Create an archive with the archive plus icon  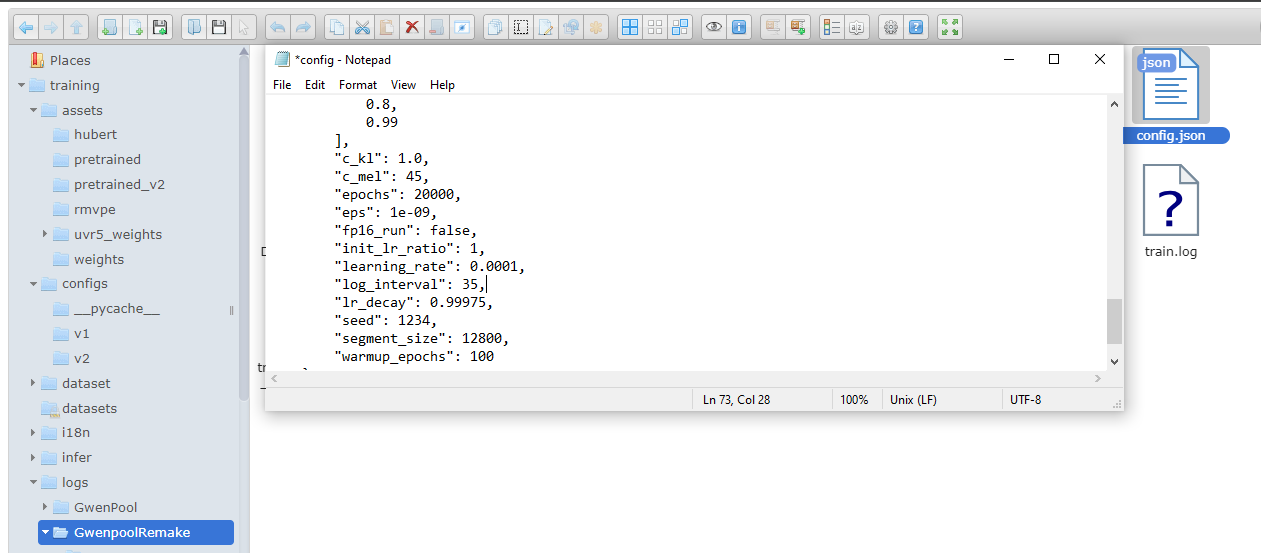[797, 27]
